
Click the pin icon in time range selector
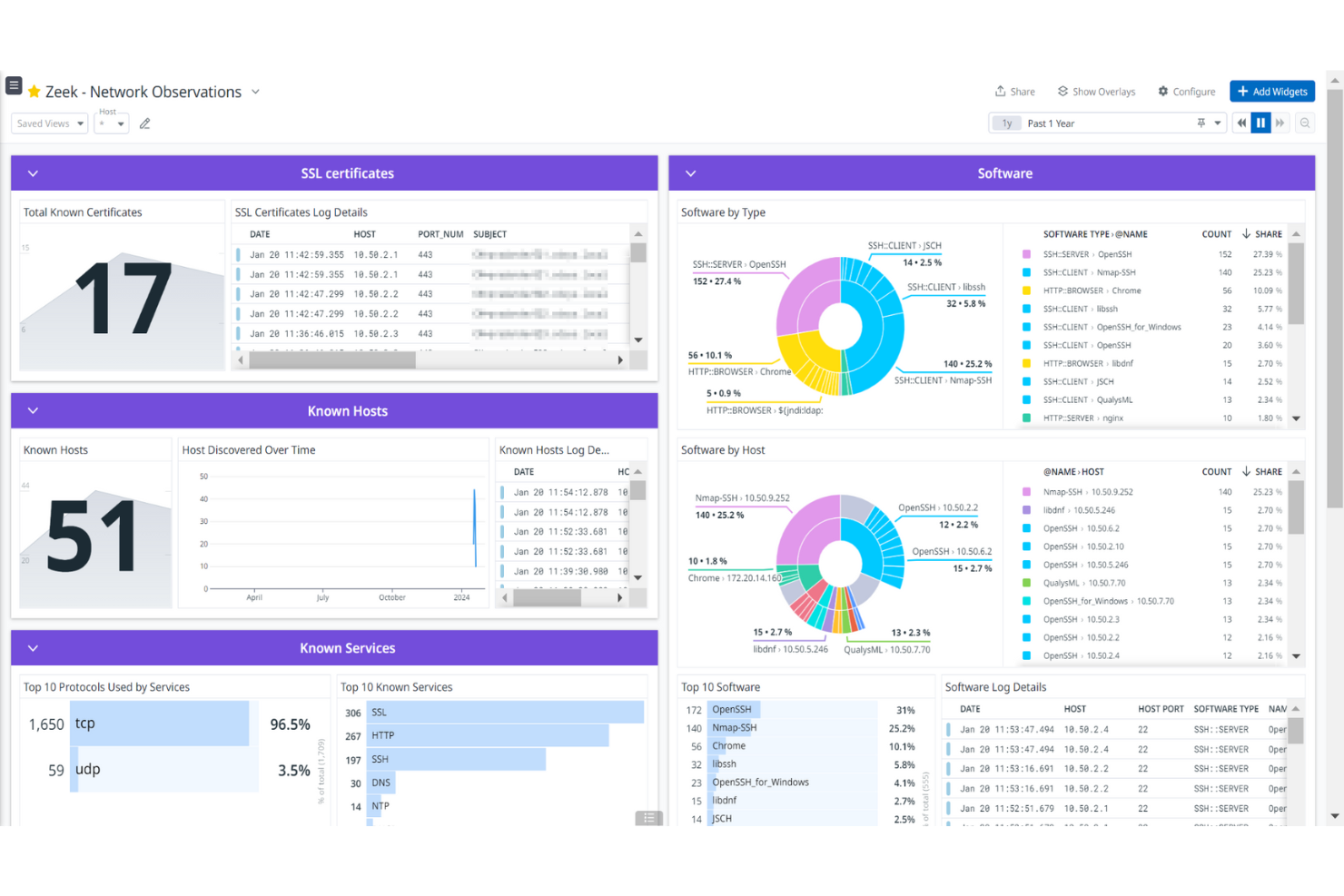1201,123
